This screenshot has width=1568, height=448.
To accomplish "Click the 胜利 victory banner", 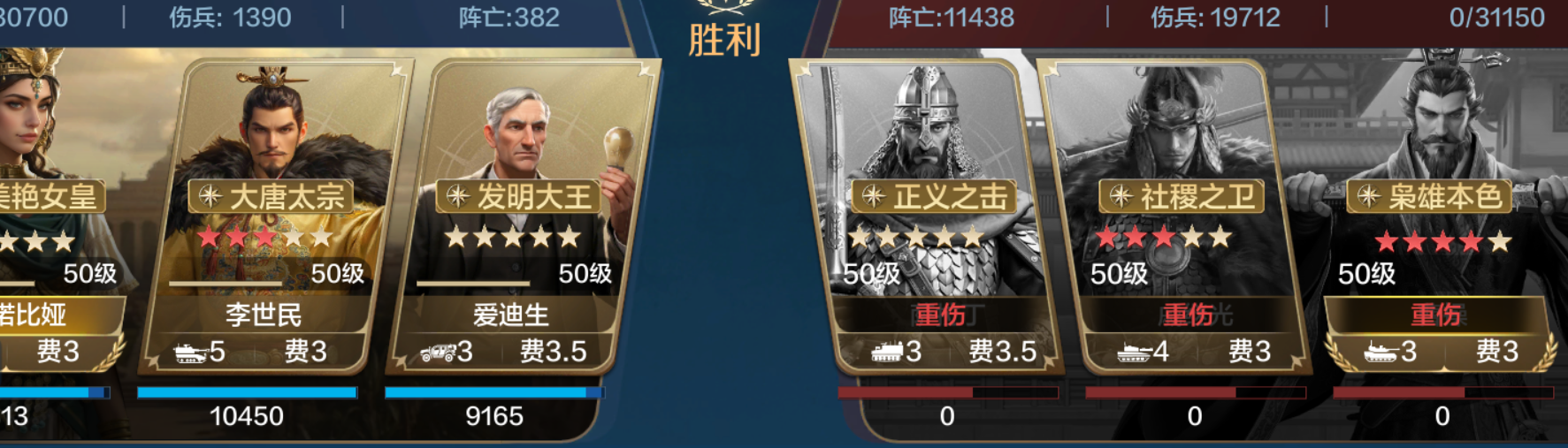I will pyautogui.click(x=724, y=40).
